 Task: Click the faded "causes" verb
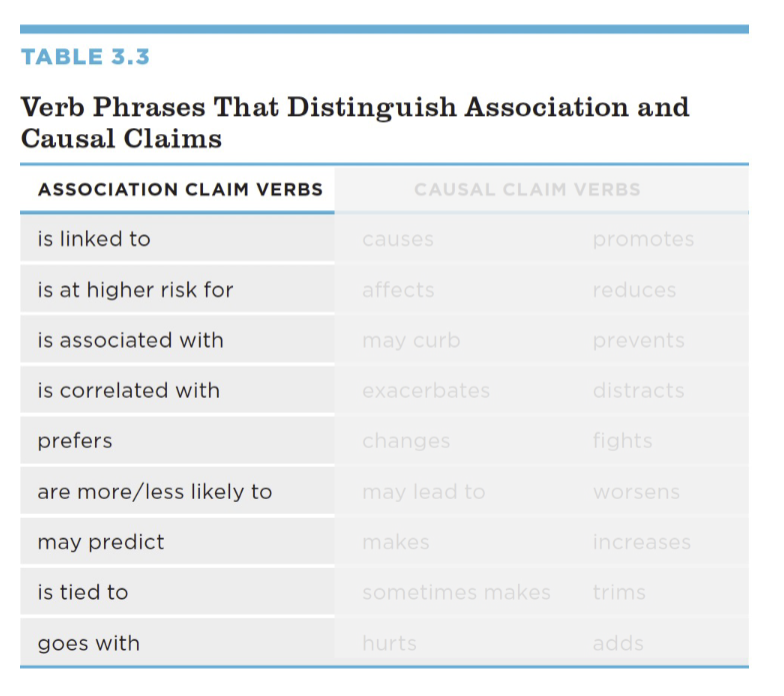click(x=398, y=239)
